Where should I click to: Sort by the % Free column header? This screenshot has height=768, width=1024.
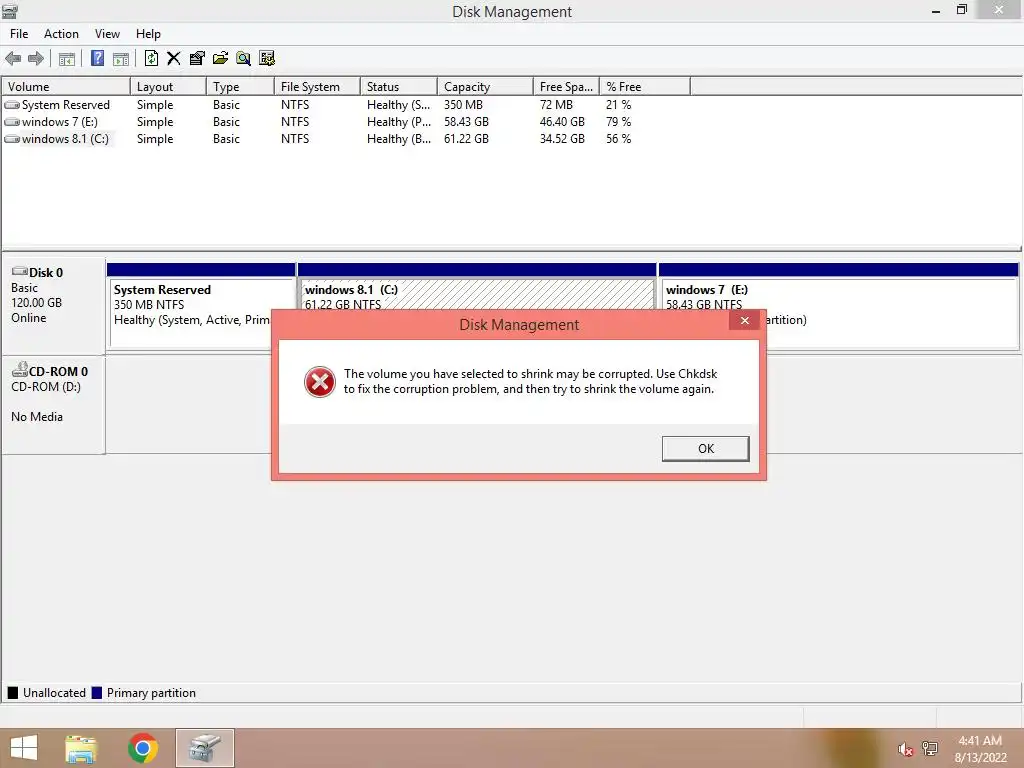(x=645, y=87)
